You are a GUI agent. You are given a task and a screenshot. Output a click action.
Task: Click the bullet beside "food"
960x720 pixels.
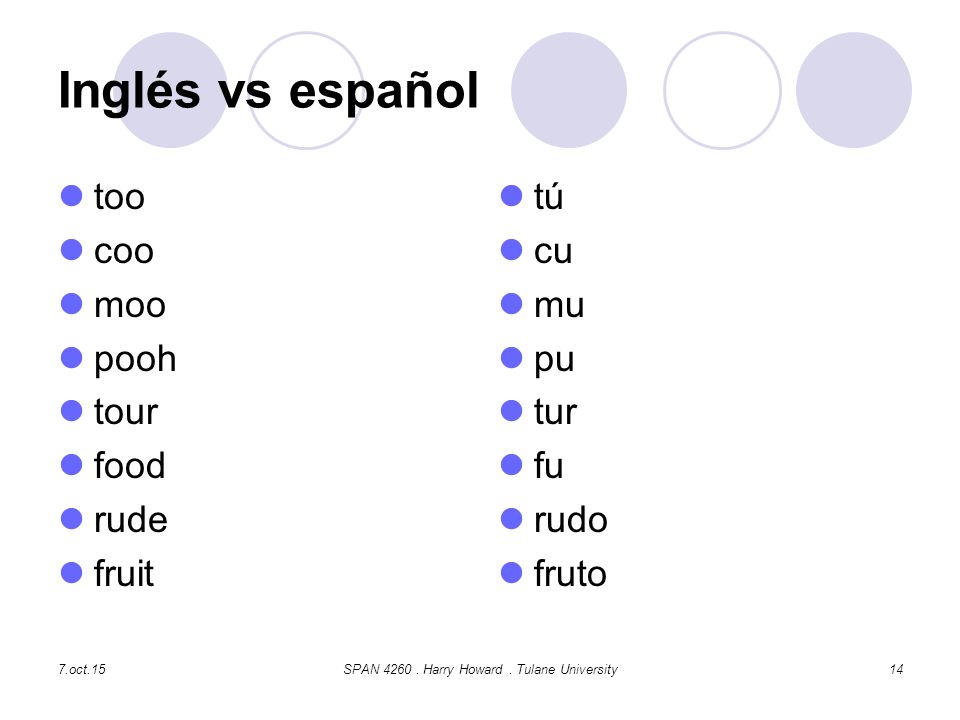pos(72,465)
